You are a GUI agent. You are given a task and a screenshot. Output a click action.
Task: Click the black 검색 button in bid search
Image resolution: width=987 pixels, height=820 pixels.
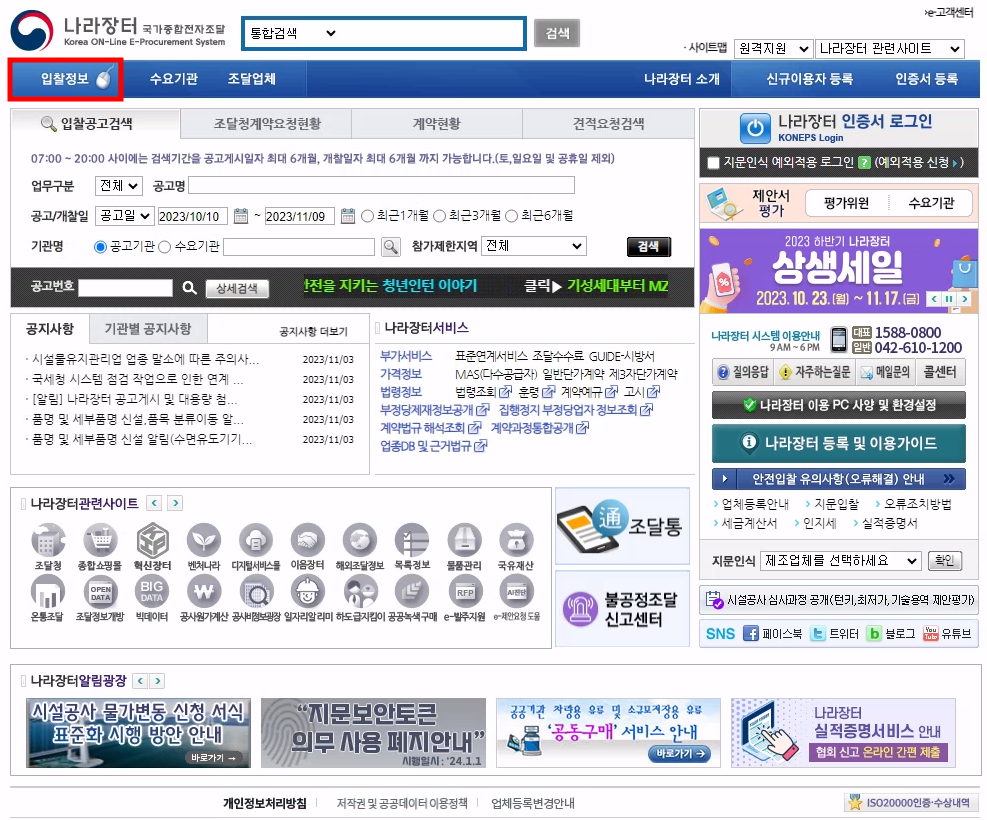pos(649,247)
